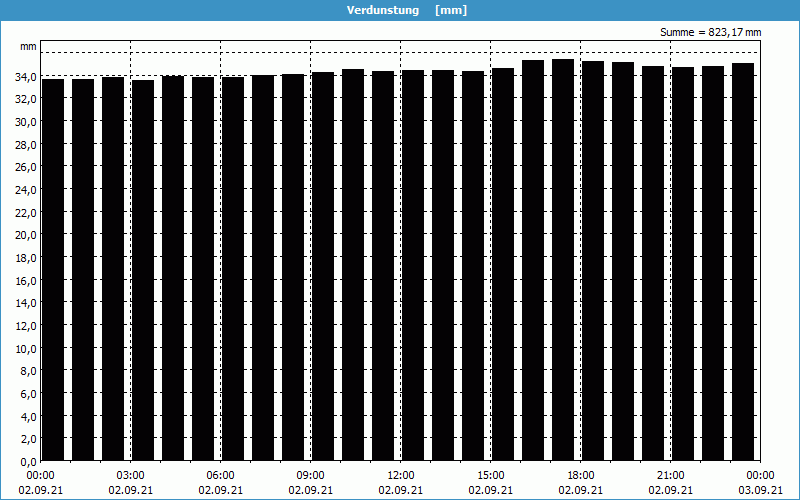Select the 20,0 y-axis label
Image resolution: width=800 pixels, height=500 pixels.
pos(26,235)
